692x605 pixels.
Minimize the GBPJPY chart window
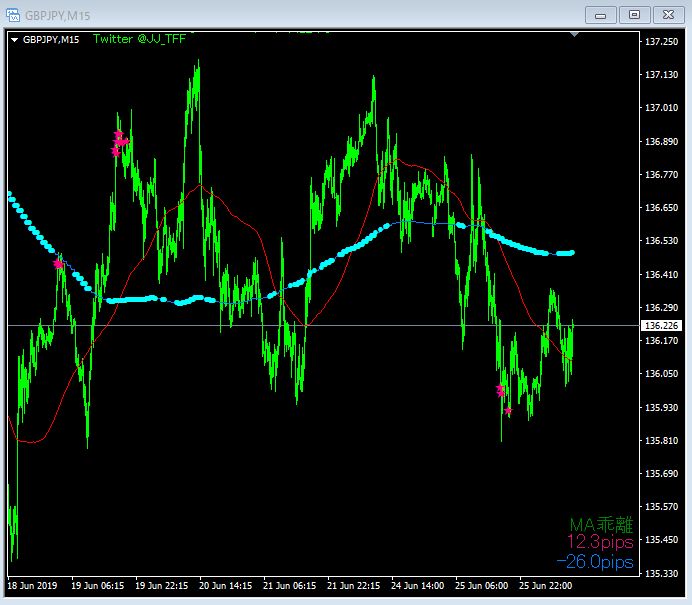(601, 15)
